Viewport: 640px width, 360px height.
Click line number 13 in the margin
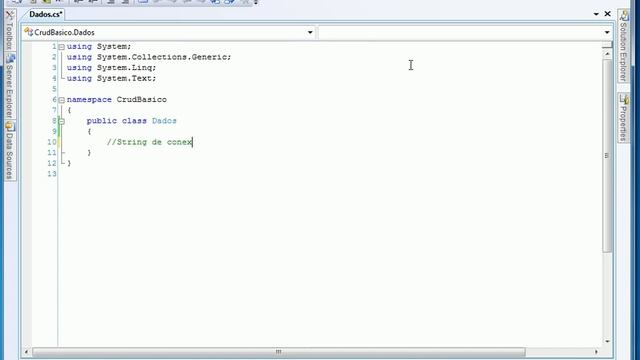coord(52,174)
